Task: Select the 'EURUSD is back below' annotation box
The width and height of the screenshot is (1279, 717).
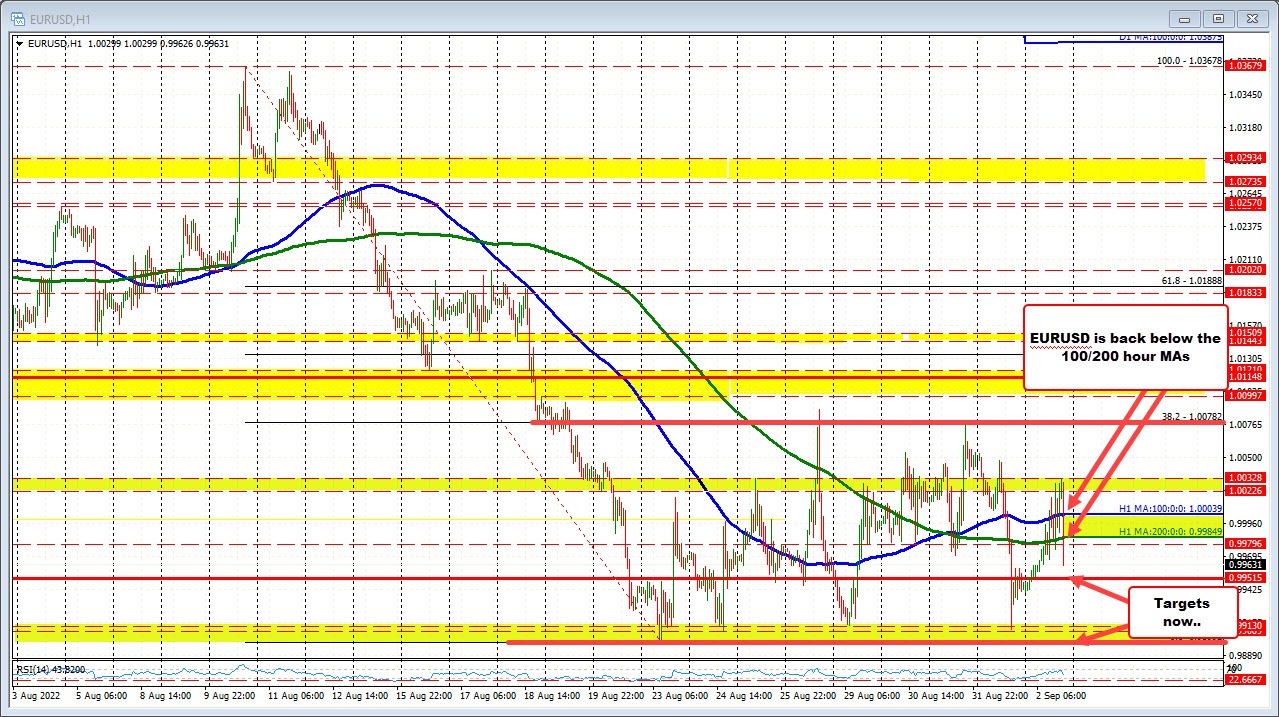Action: tap(1126, 347)
